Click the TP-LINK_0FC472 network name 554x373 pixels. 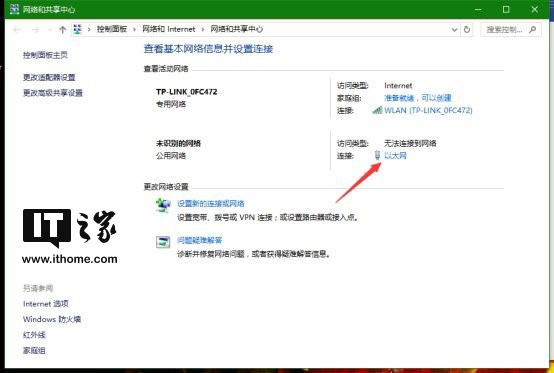click(x=187, y=92)
